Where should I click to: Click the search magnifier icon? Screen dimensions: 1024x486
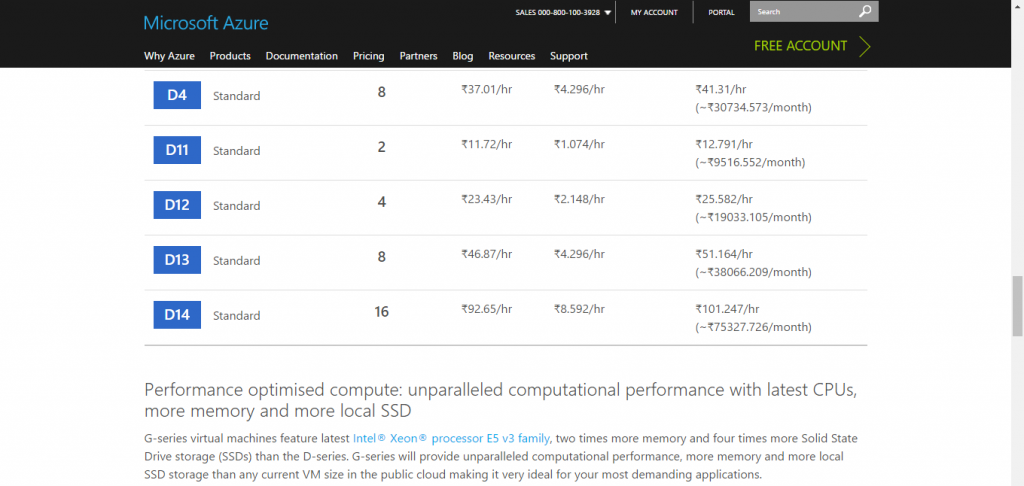click(865, 12)
